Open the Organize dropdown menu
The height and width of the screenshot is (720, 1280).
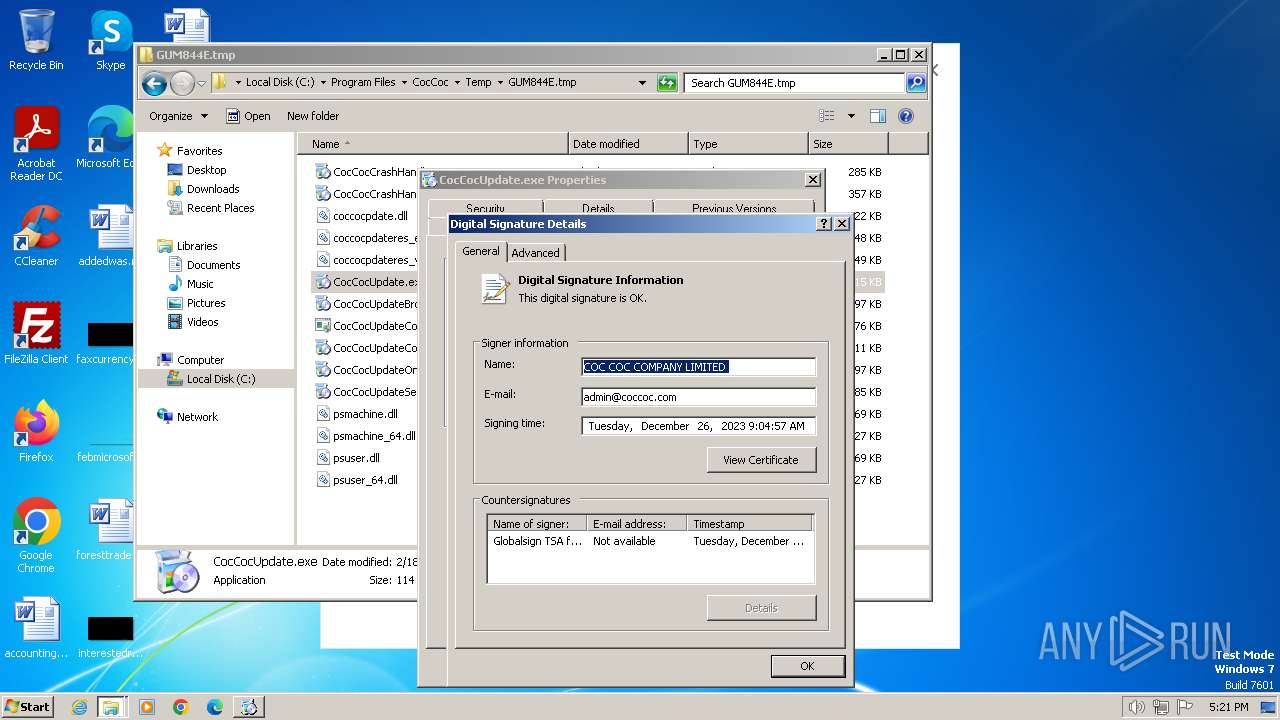pyautogui.click(x=178, y=116)
